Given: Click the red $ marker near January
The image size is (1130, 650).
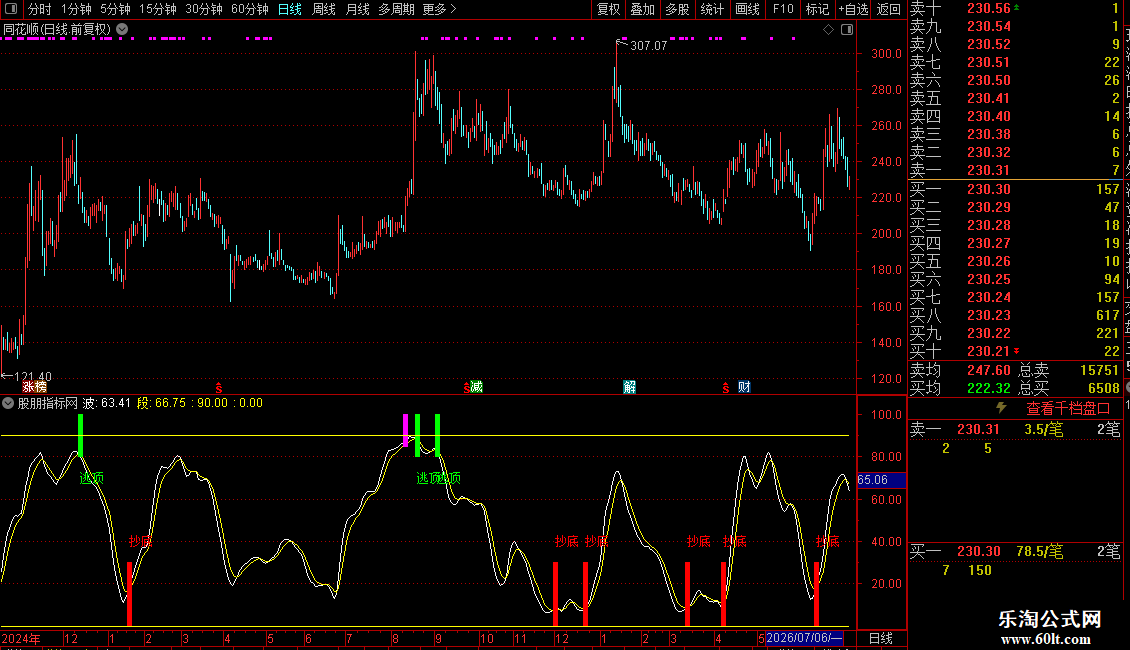Looking at the screenshot, I should 218,388.
